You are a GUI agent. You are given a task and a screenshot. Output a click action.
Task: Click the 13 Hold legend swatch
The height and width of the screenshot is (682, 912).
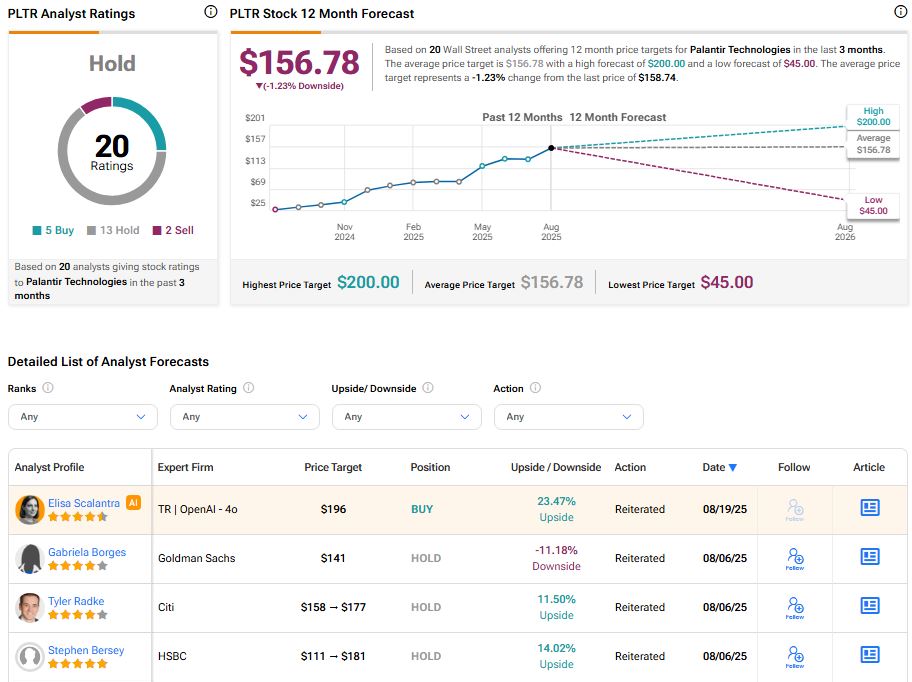click(91, 230)
